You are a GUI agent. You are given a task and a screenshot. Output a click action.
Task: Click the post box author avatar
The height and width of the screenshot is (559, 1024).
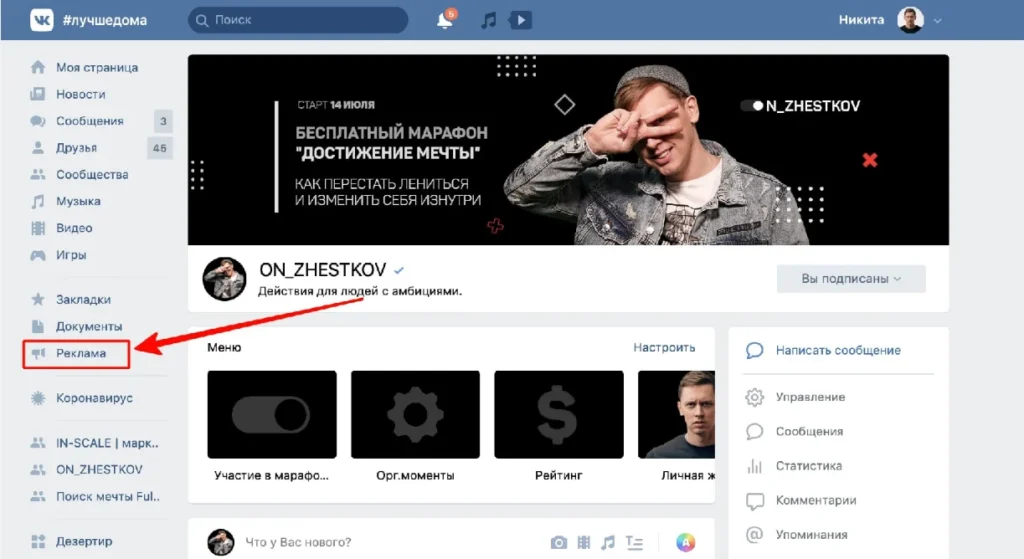pyautogui.click(x=221, y=542)
